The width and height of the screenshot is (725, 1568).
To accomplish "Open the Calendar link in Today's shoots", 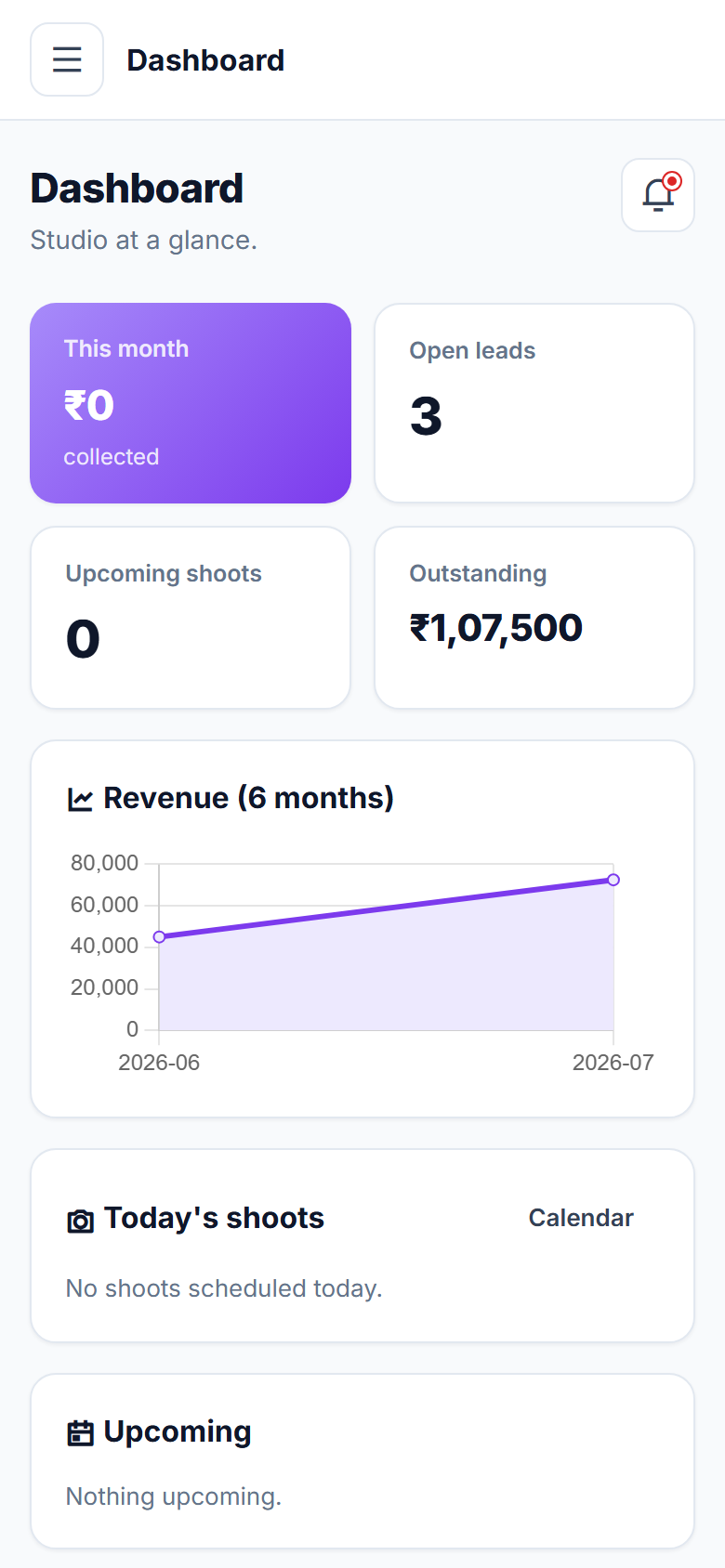I will [x=581, y=1218].
